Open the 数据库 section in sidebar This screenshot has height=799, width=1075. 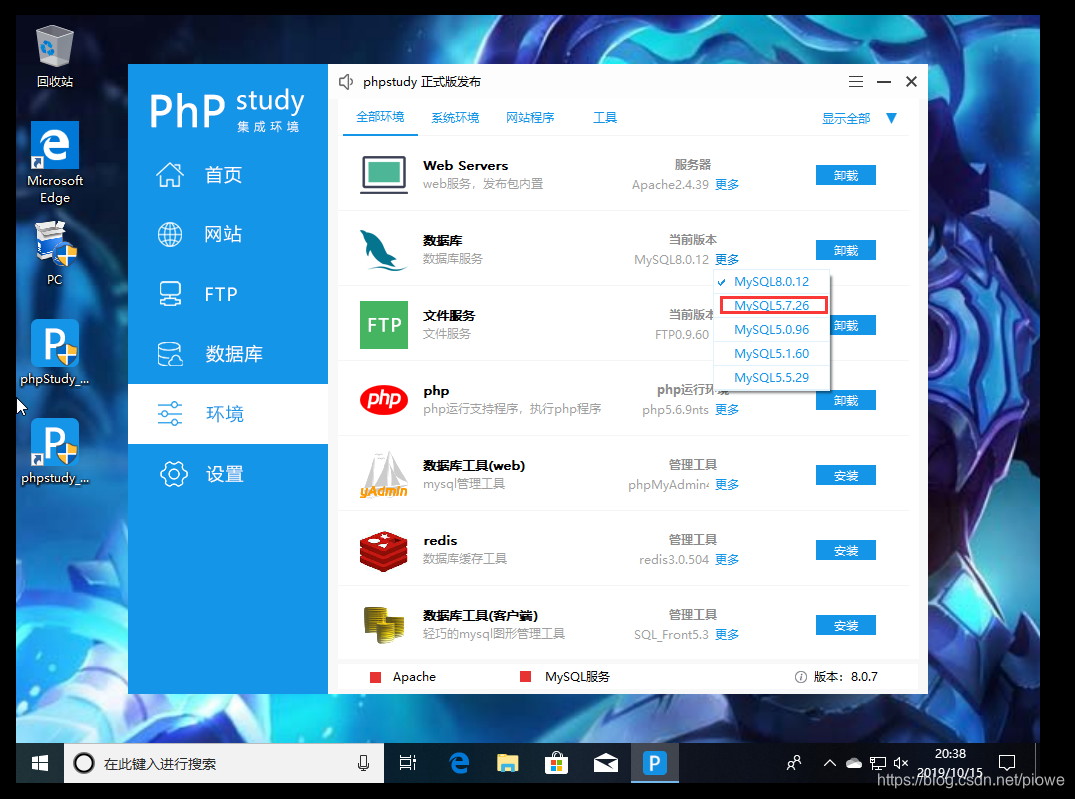pyautogui.click(x=228, y=354)
